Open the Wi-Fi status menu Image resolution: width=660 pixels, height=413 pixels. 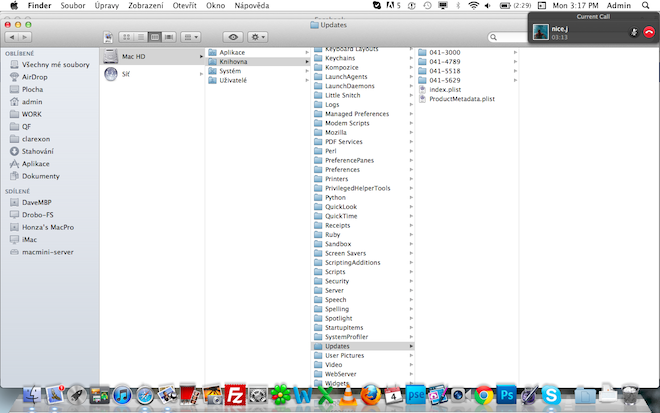(473, 6)
